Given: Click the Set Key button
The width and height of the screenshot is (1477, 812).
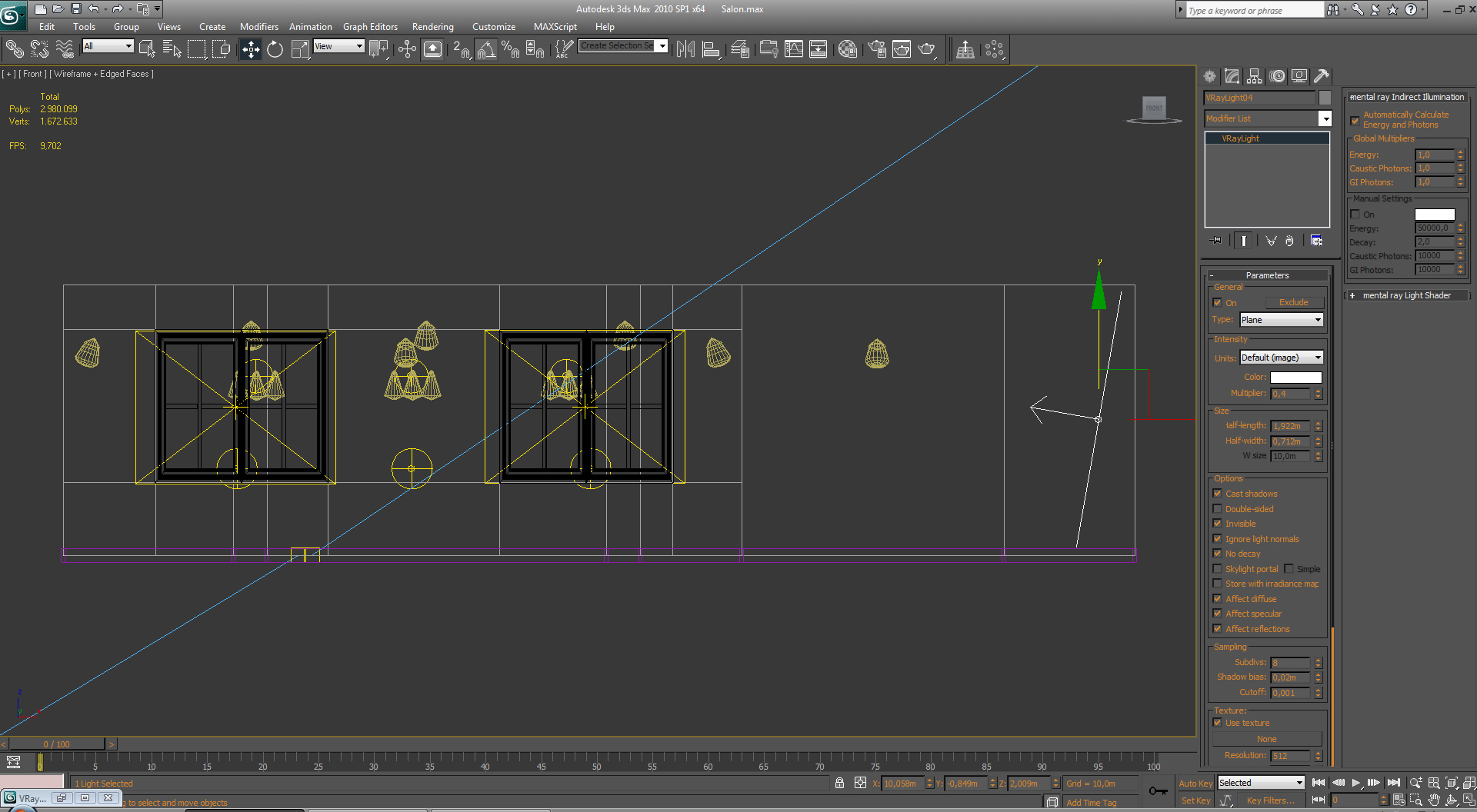Looking at the screenshot, I should (1195, 800).
